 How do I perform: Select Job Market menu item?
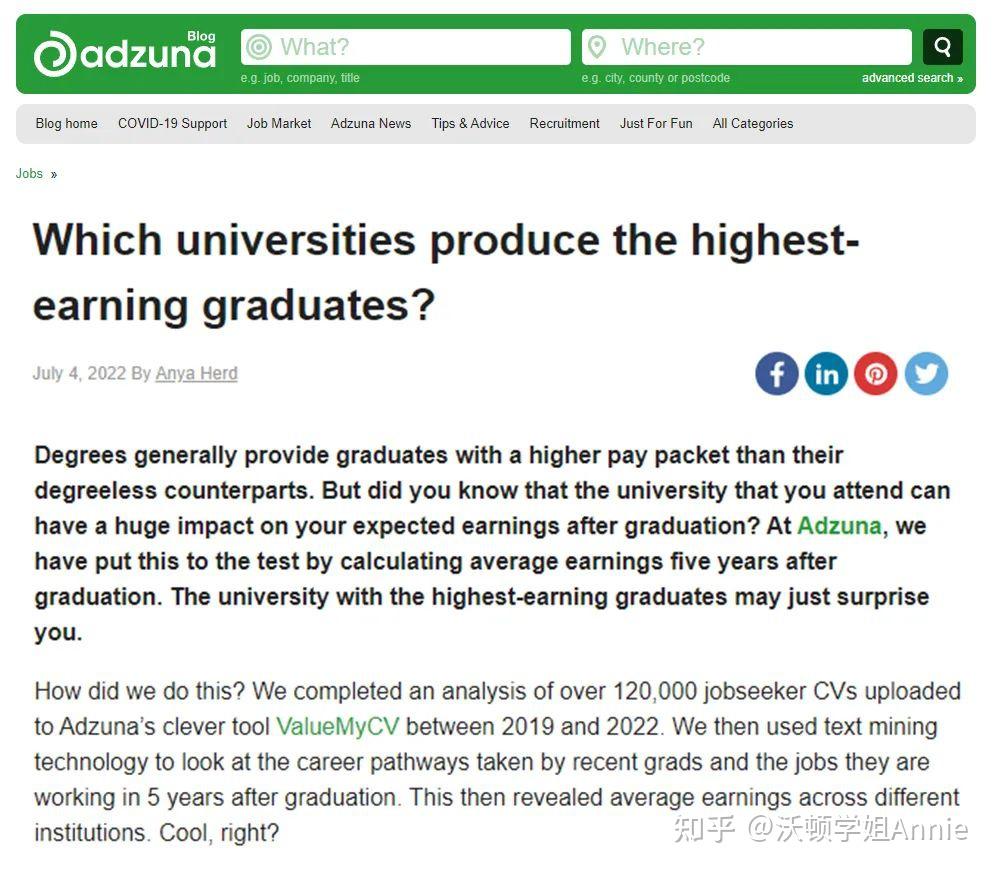click(x=279, y=124)
